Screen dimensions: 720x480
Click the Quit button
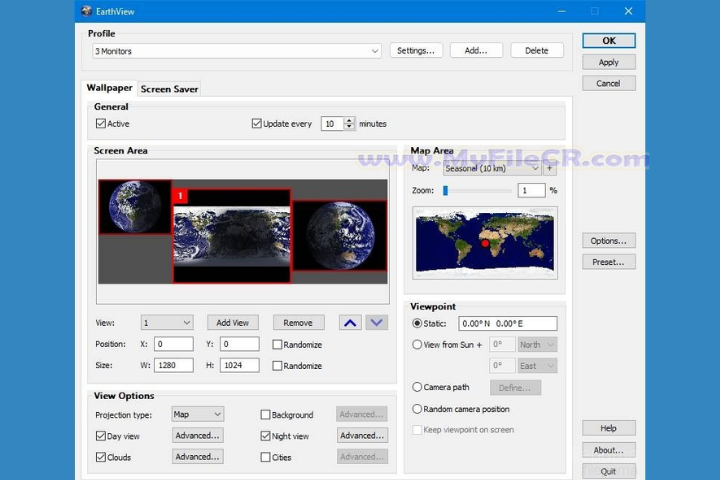(609, 471)
